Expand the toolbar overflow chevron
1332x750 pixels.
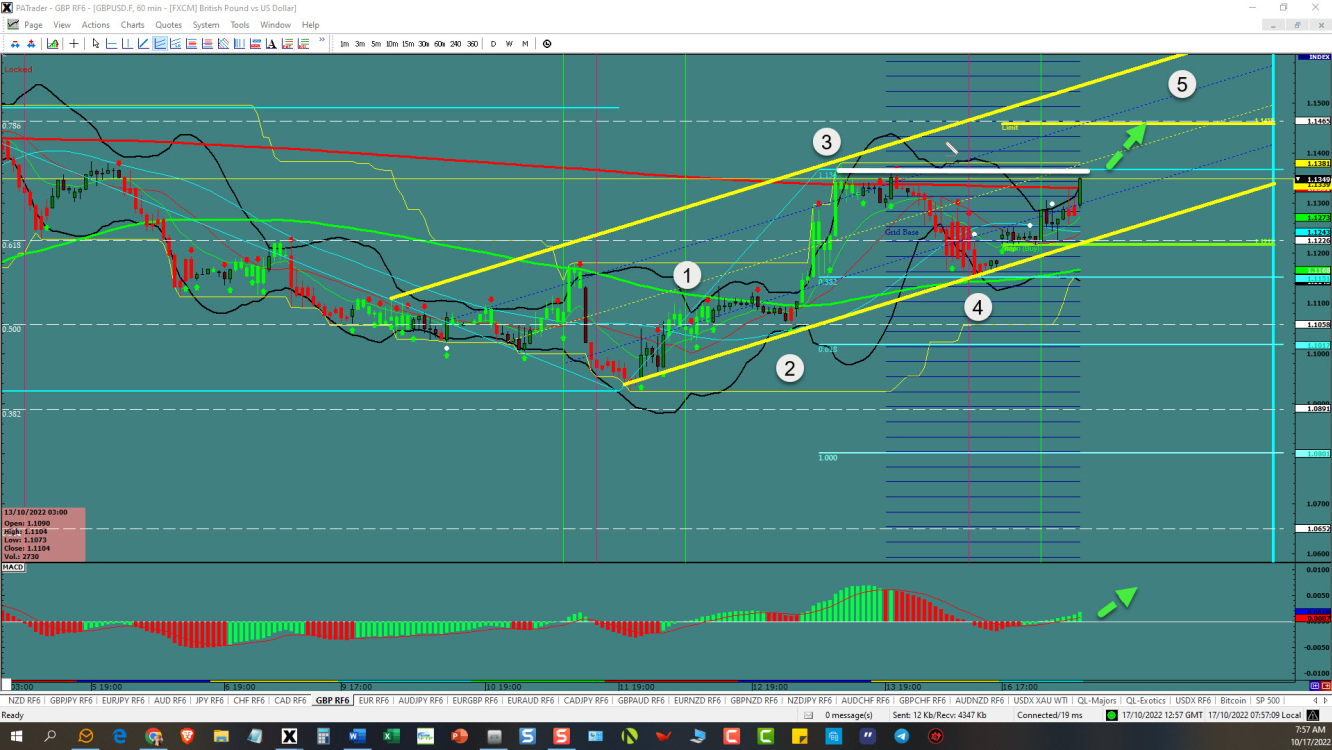322,40
